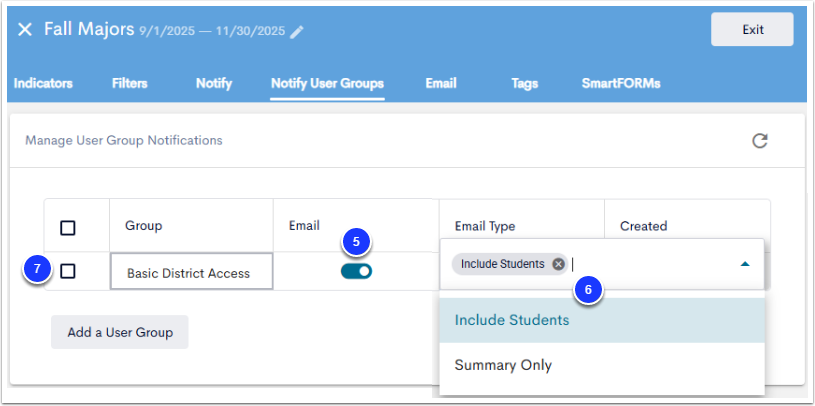Click the Created column header
The height and width of the screenshot is (406, 815).
643,226
